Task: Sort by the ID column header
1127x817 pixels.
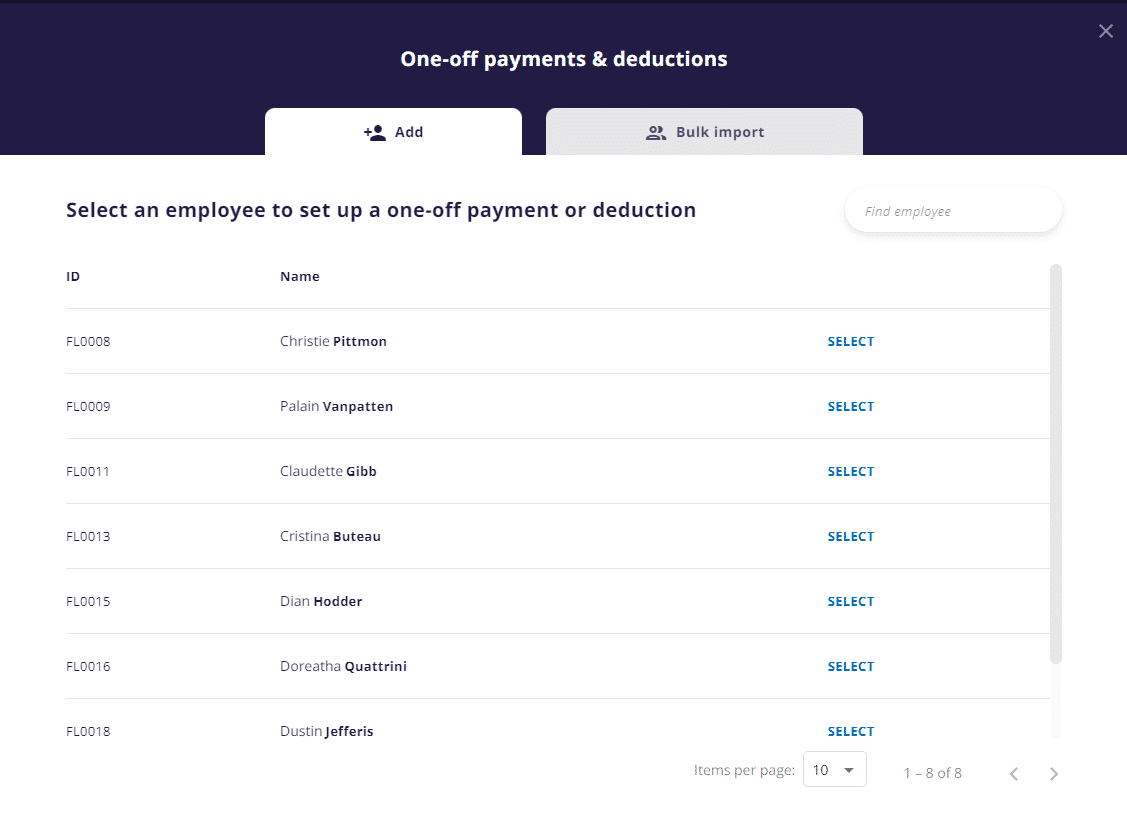Action: tap(72, 276)
